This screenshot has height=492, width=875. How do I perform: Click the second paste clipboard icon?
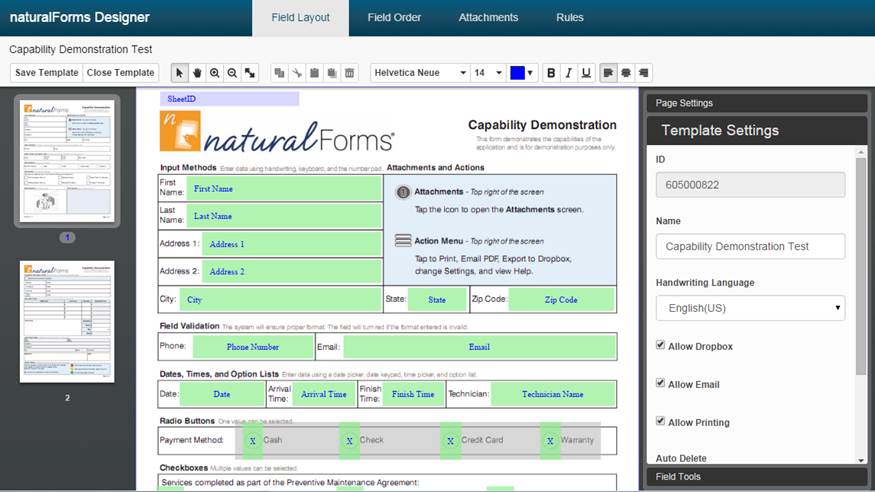[x=331, y=73]
